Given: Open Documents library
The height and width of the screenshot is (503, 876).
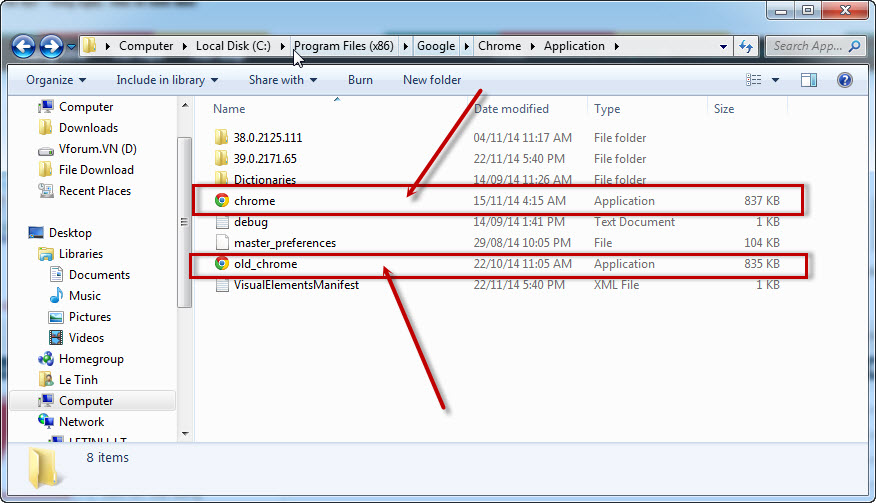Looking at the screenshot, I should (99, 275).
